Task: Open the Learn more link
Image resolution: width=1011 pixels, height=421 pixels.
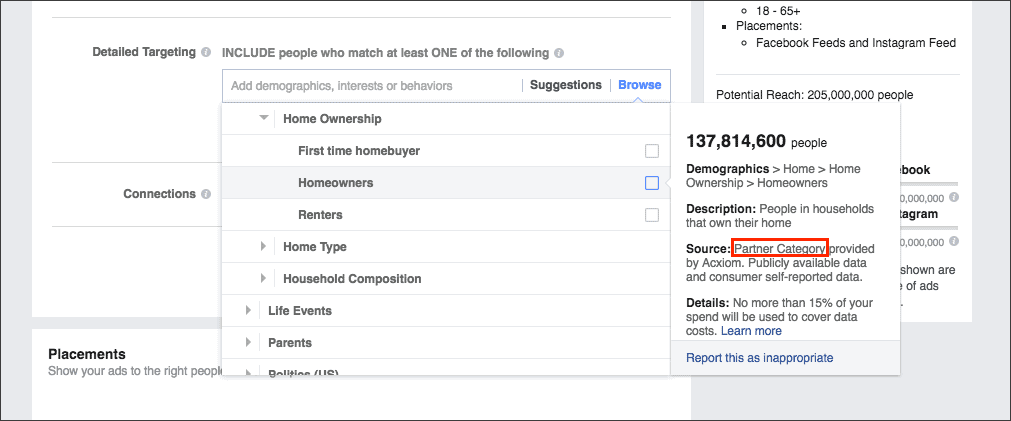Action: click(x=751, y=331)
